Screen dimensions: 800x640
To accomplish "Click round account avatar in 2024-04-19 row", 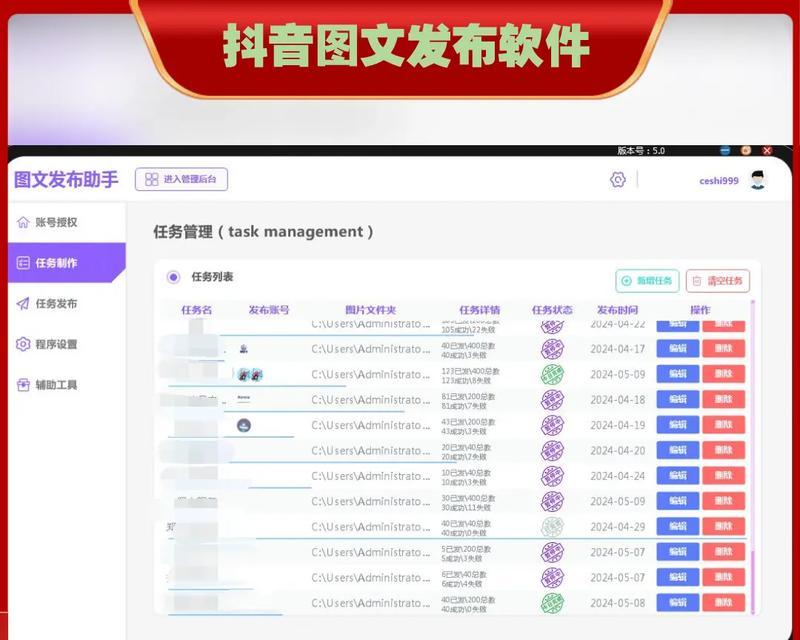I will click(244, 425).
